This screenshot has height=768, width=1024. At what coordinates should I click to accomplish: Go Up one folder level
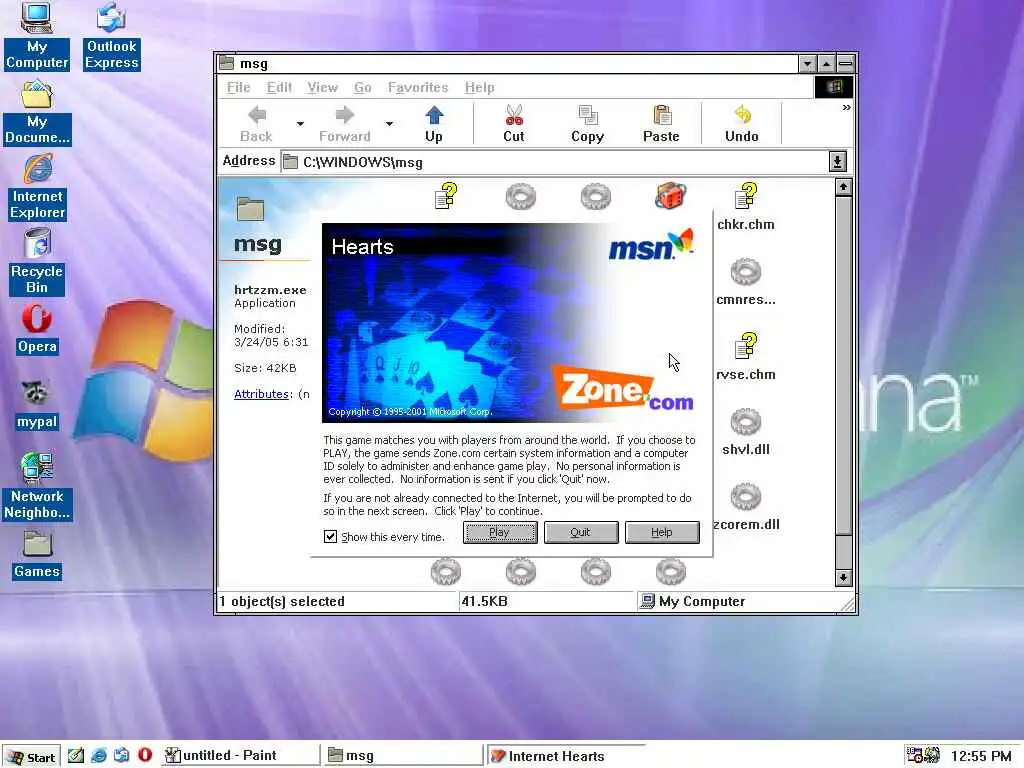pyautogui.click(x=434, y=124)
